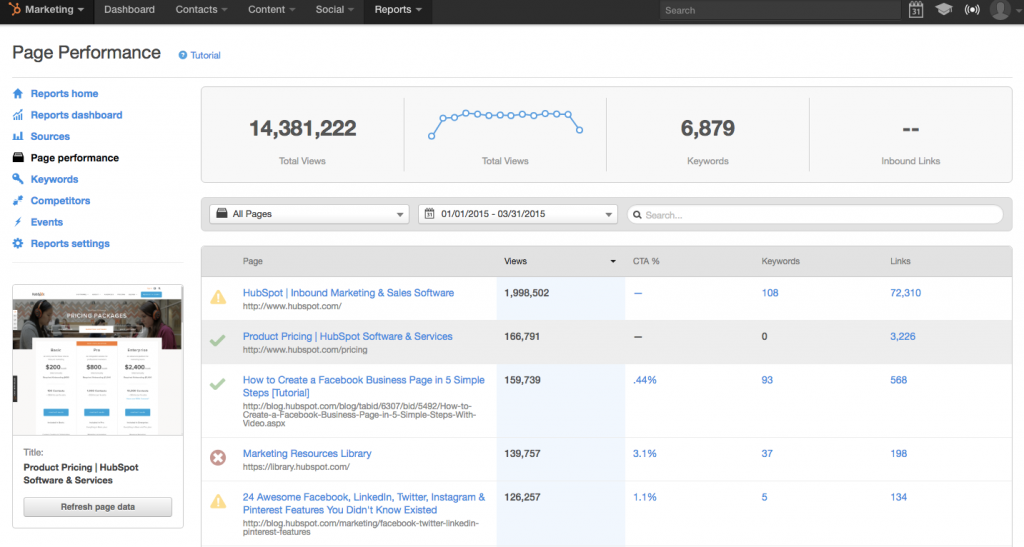Viewport: 1024px width, 547px height.
Task: Click the Events lightning bolt icon
Action: (18, 222)
